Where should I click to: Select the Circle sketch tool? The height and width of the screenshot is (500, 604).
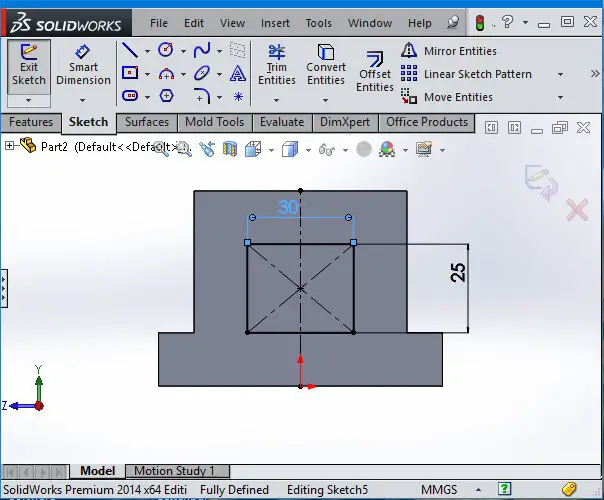point(166,50)
